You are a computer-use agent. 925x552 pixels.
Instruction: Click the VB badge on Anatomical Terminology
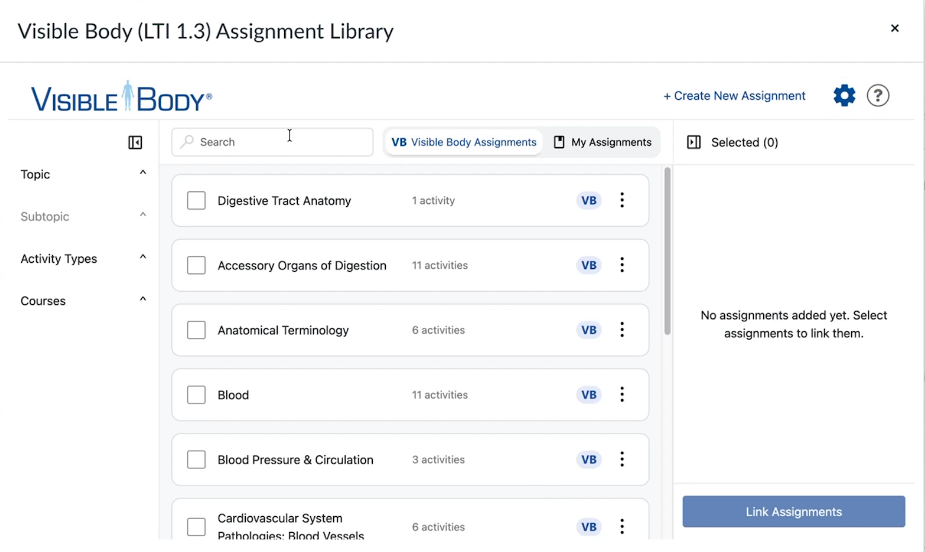[589, 330]
